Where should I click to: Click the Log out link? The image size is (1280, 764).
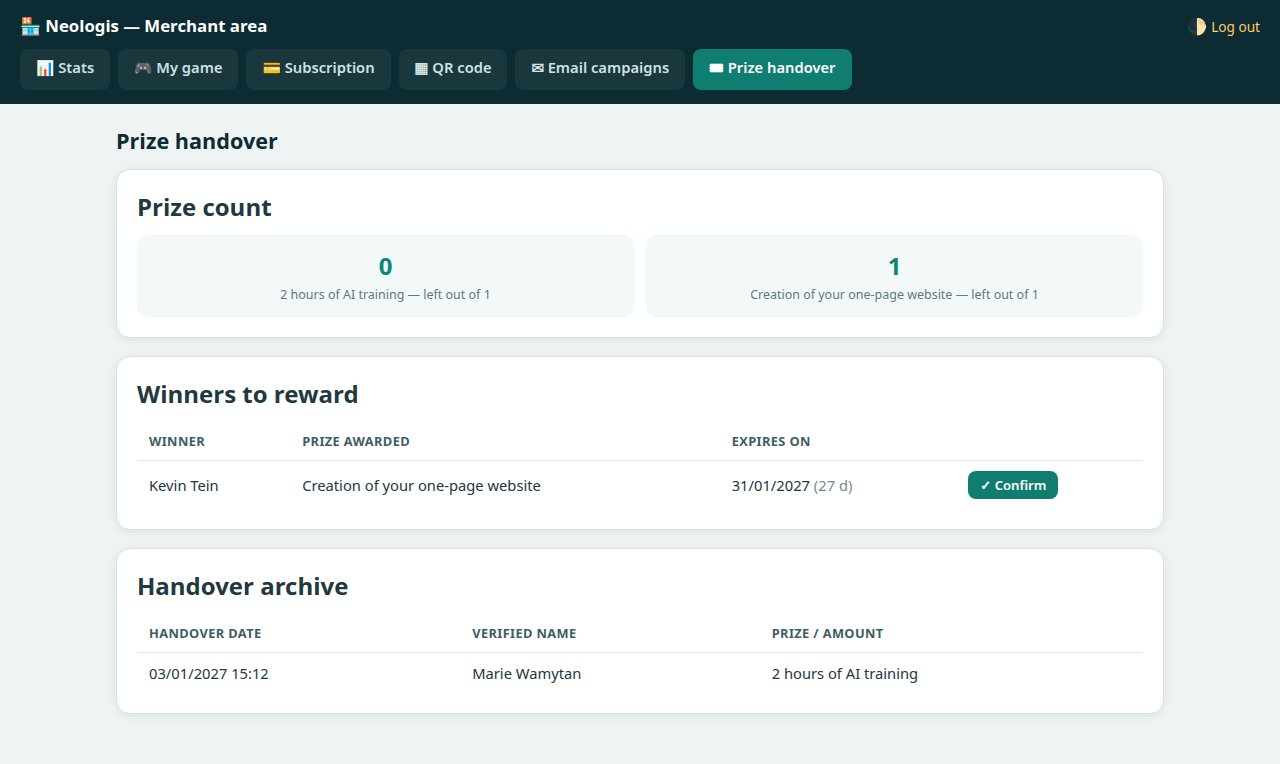point(1235,27)
